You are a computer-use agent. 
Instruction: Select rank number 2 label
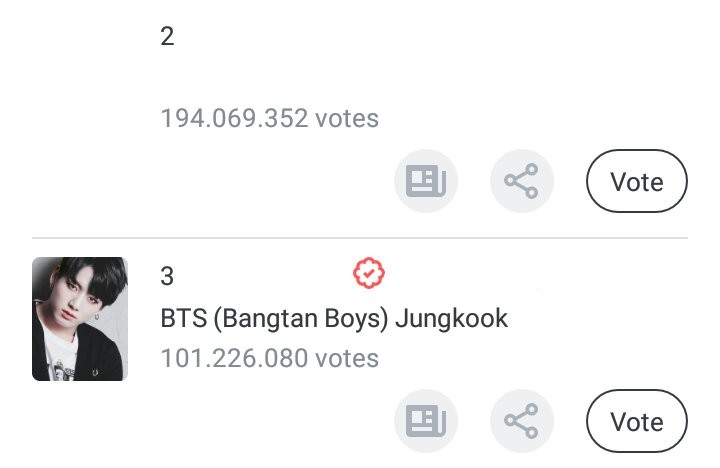[x=167, y=36]
